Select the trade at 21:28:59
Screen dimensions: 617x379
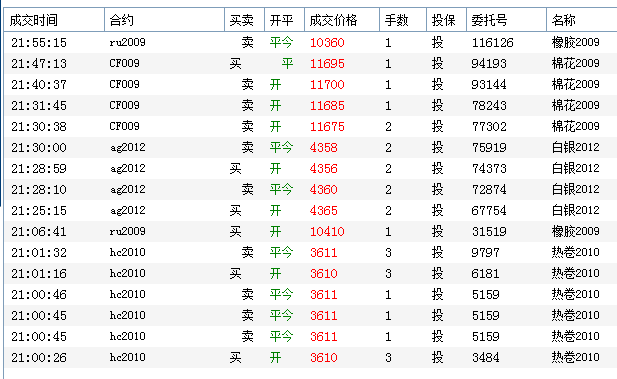point(310,168)
